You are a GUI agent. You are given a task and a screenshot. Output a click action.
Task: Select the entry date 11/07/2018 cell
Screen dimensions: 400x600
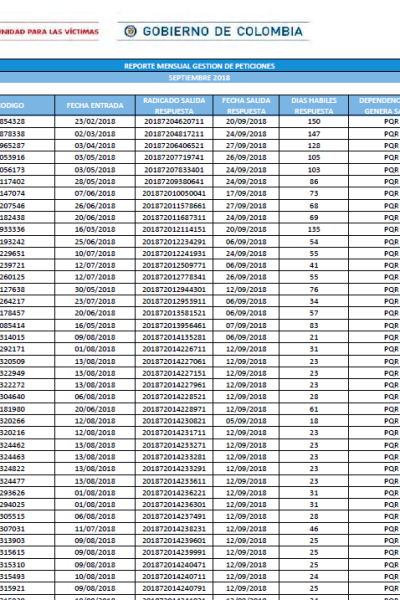(x=95, y=529)
